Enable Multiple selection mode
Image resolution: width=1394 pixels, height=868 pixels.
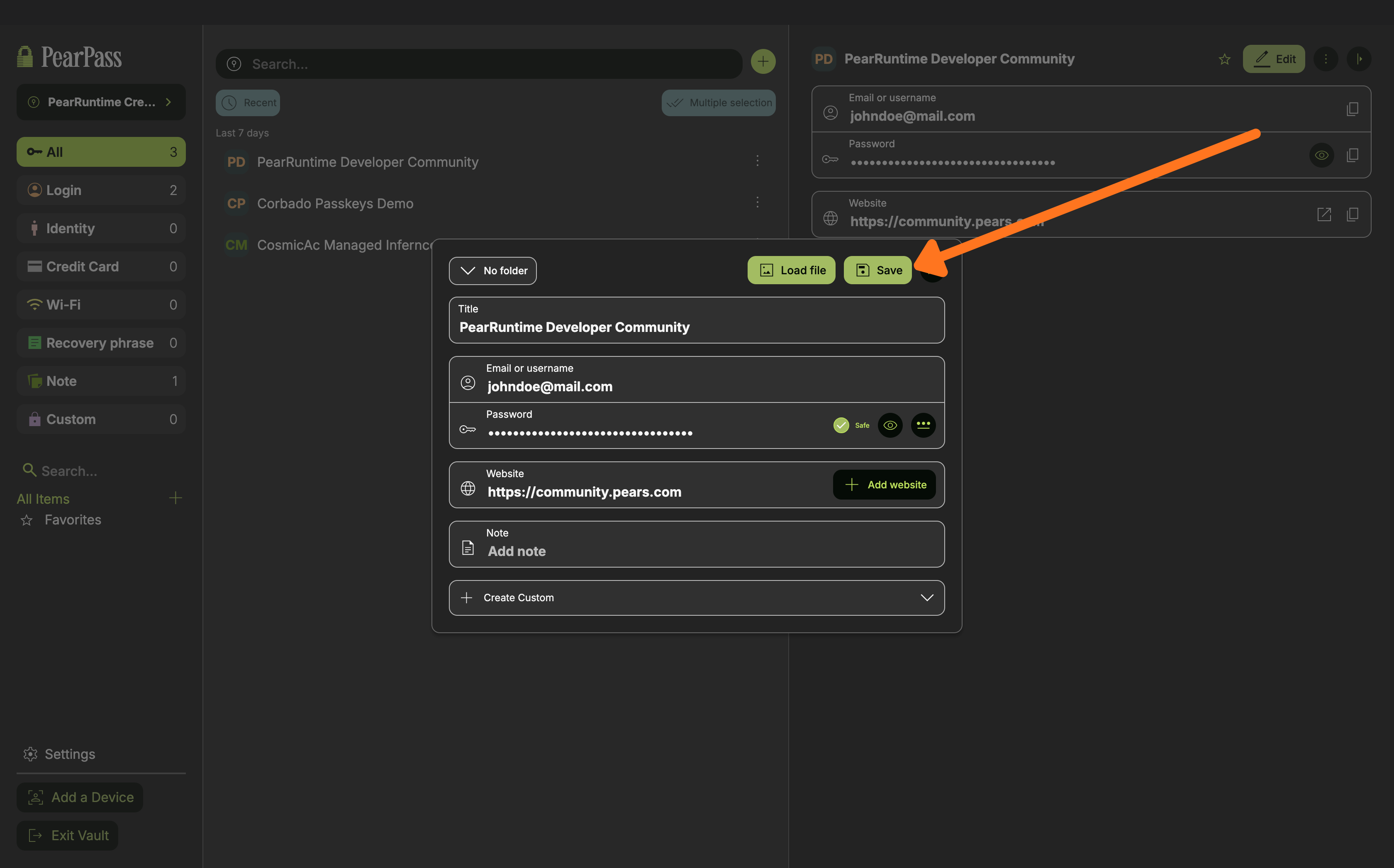click(x=719, y=103)
